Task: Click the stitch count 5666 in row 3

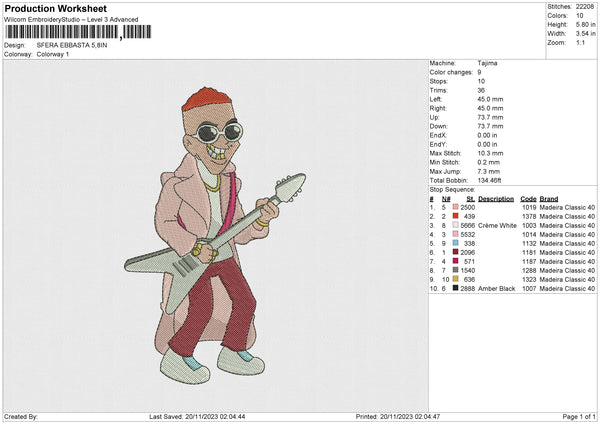Action: click(468, 225)
